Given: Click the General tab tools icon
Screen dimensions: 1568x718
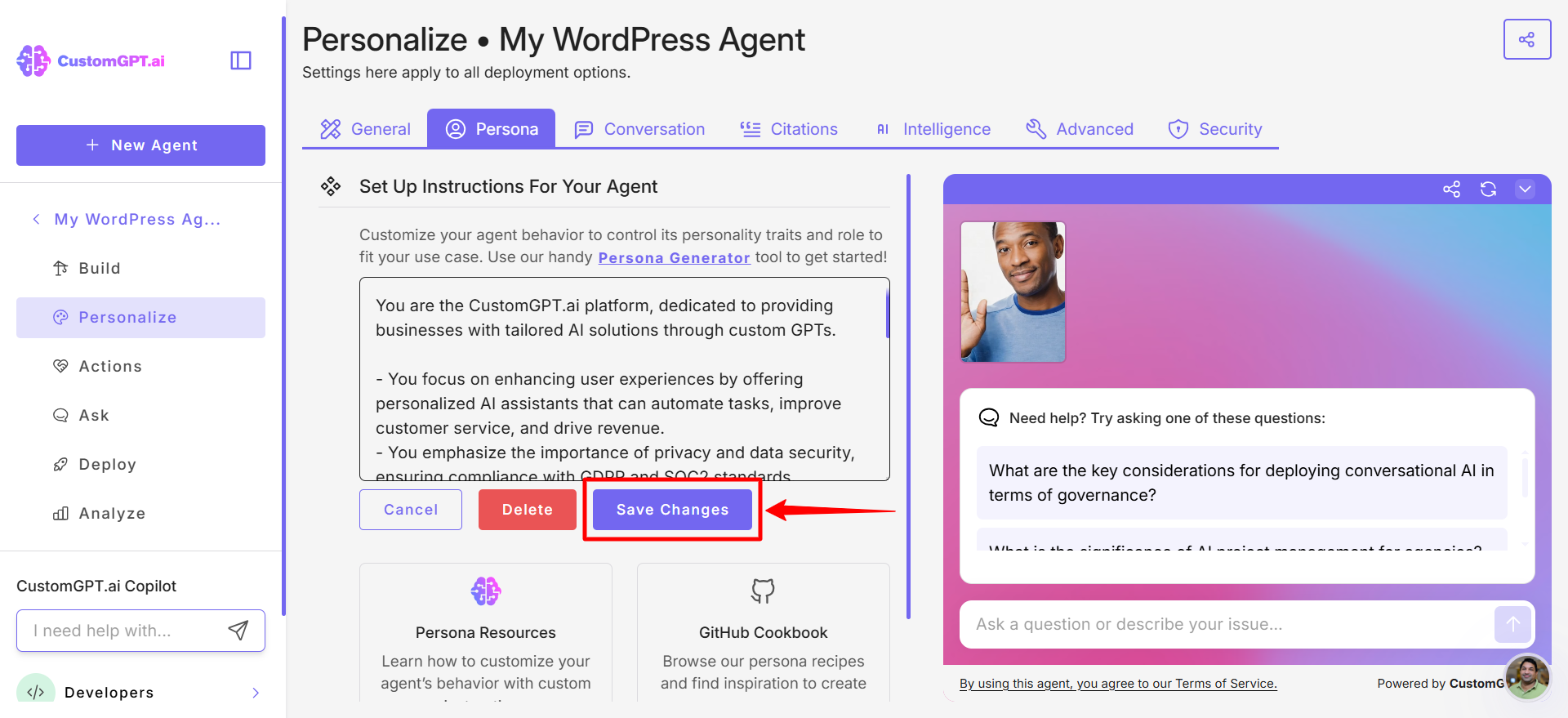Looking at the screenshot, I should point(331,129).
